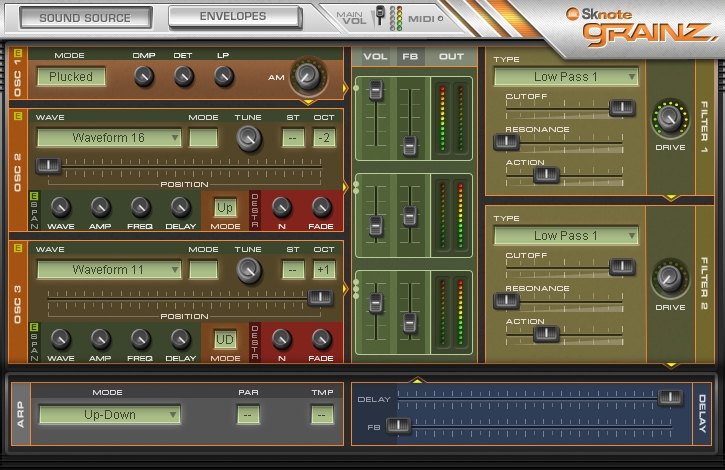The height and width of the screenshot is (470, 725).
Task: Open OSC 3 Waveform 11 dropdown
Action: [109, 270]
